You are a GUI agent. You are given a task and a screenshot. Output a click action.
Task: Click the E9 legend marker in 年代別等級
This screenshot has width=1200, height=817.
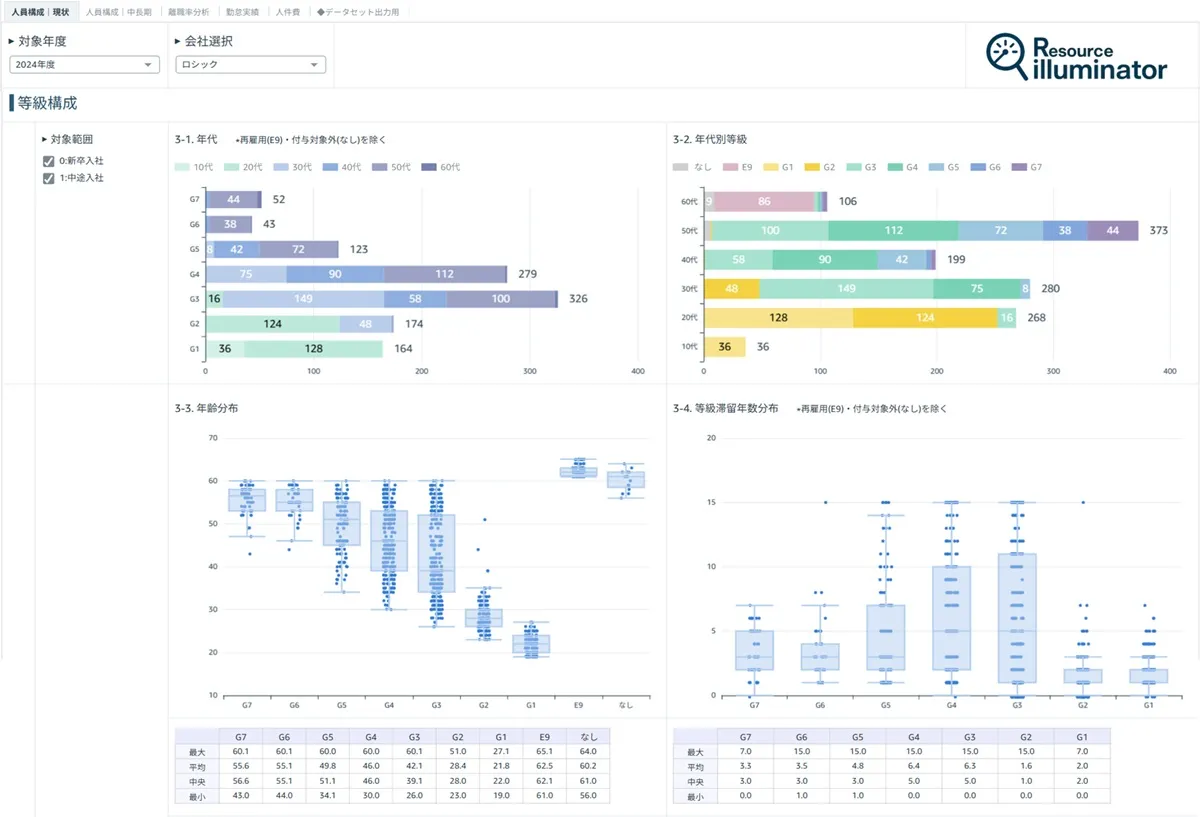click(x=731, y=167)
